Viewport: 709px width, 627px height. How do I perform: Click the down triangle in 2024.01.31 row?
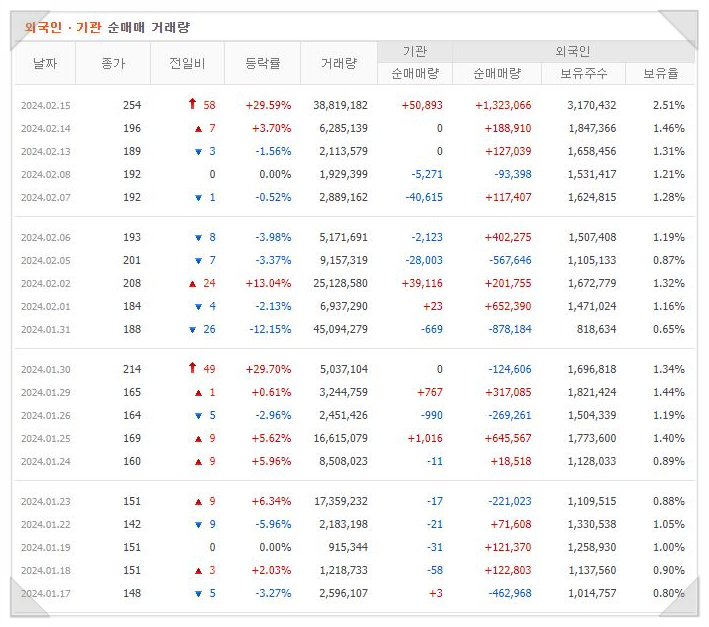pyautogui.click(x=192, y=330)
